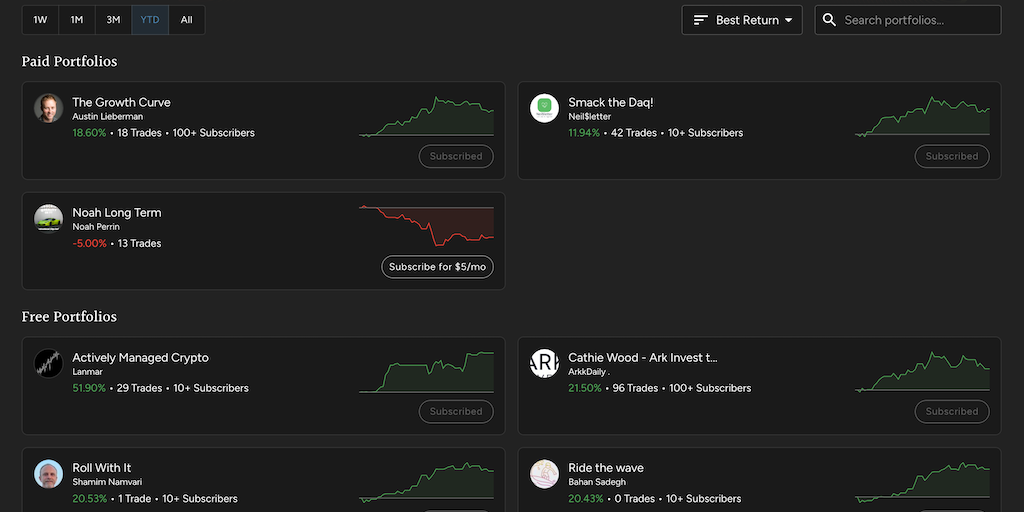The width and height of the screenshot is (1024, 512).
Task: Click Shamim Namvari's profile avatar
Action: pos(48,474)
